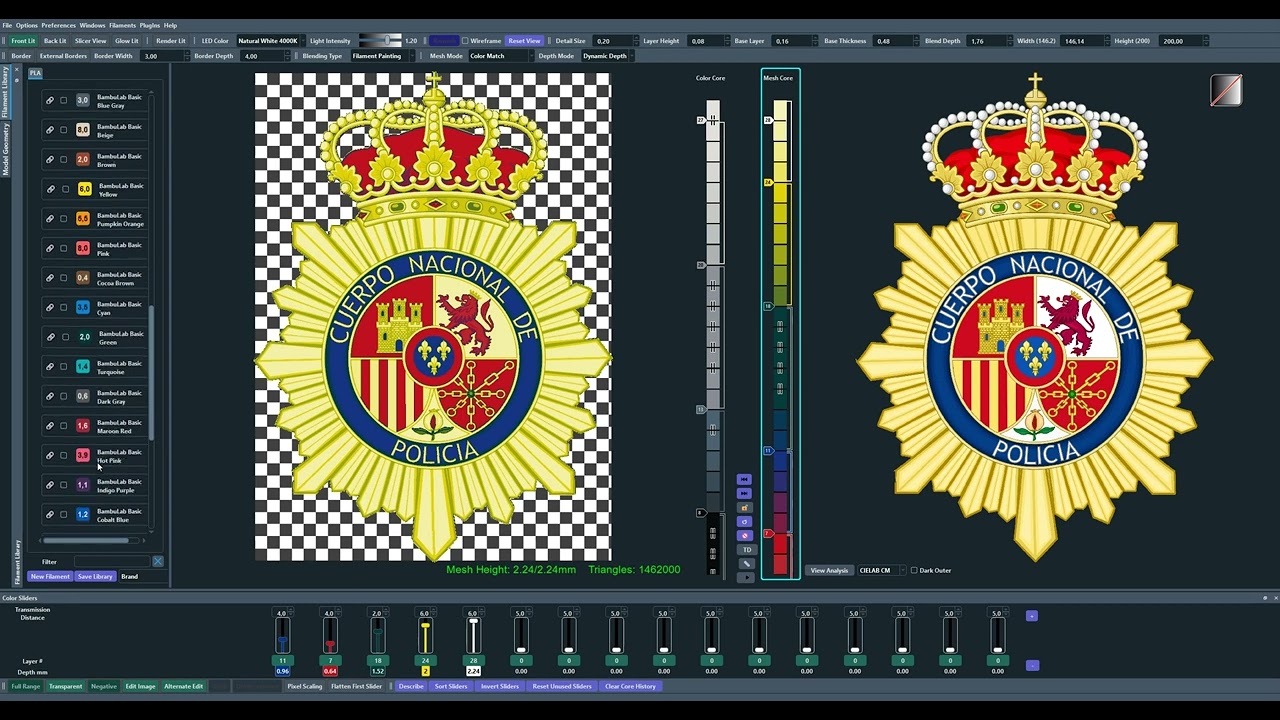Image resolution: width=1280 pixels, height=720 pixels.
Task: Click the Clear Core History button
Action: pos(630,687)
